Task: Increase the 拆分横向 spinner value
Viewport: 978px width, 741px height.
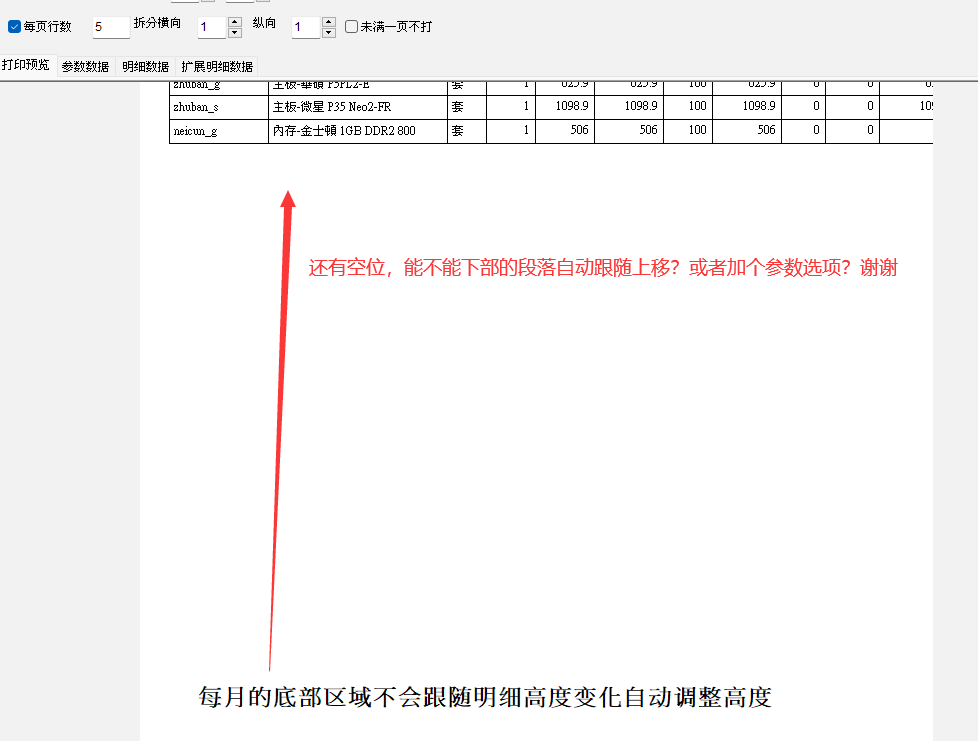Action: (x=235, y=22)
